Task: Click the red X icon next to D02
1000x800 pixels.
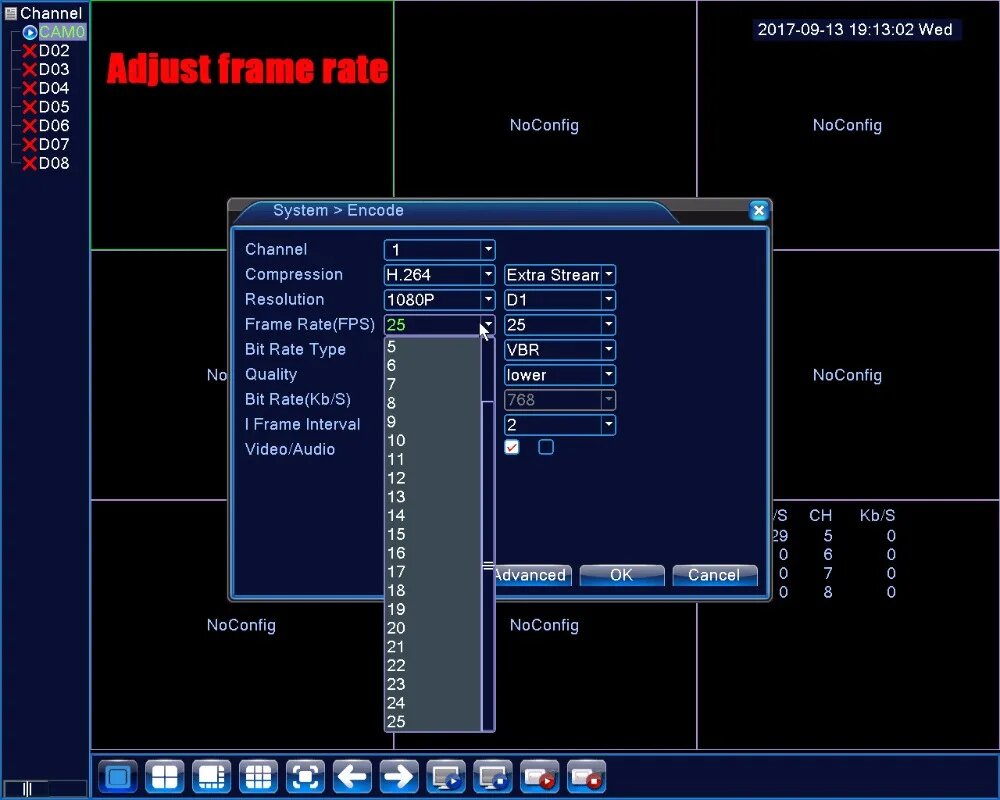Action: (x=29, y=51)
